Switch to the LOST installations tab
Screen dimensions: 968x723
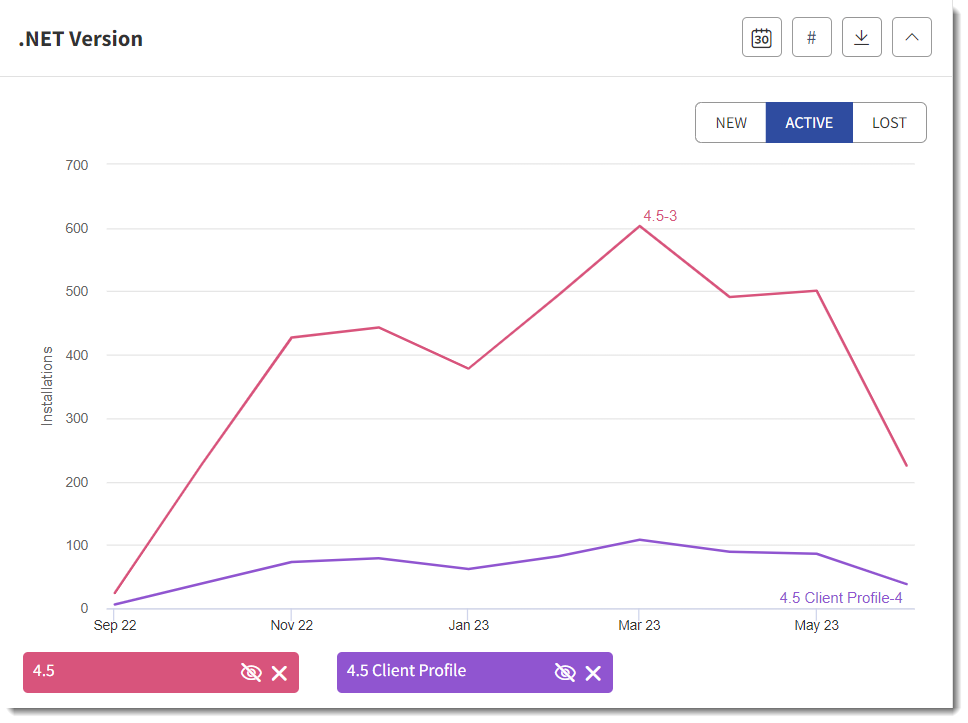[x=889, y=123]
